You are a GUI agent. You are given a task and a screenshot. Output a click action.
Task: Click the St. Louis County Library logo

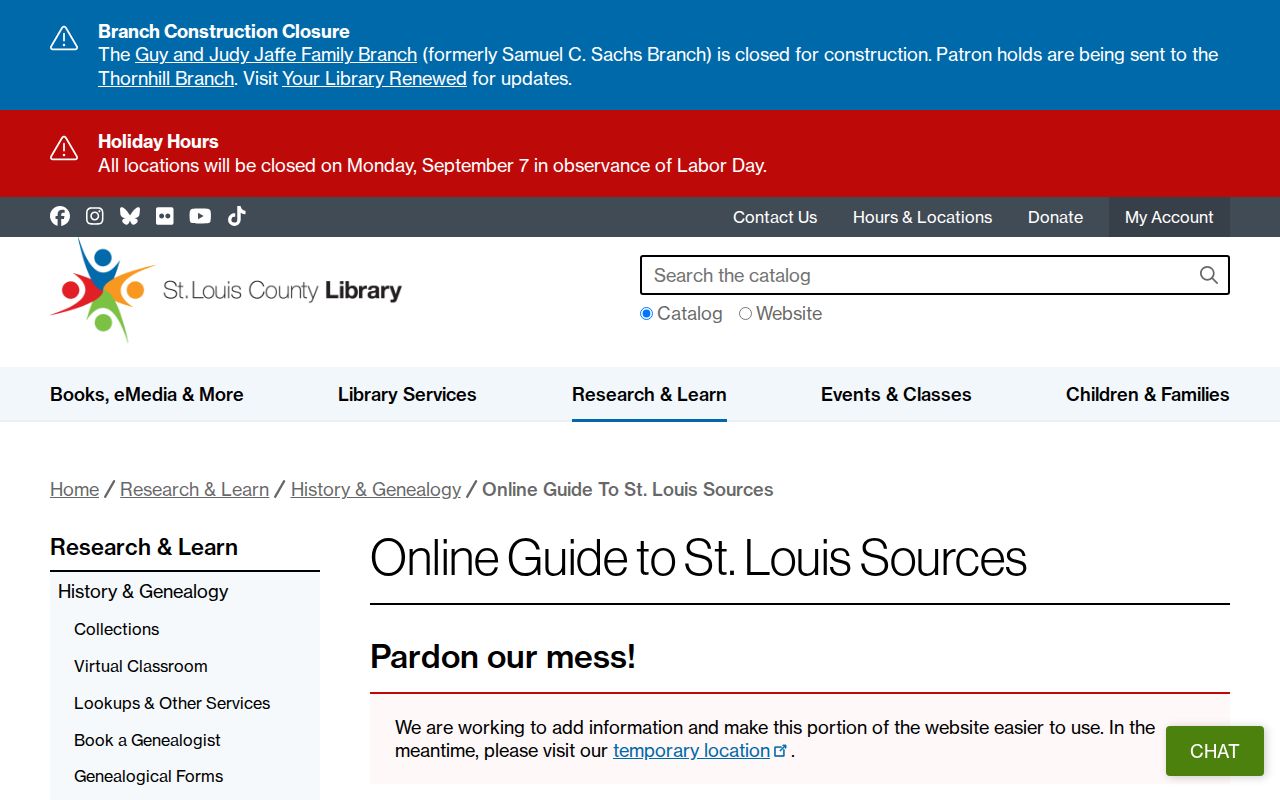click(x=226, y=290)
